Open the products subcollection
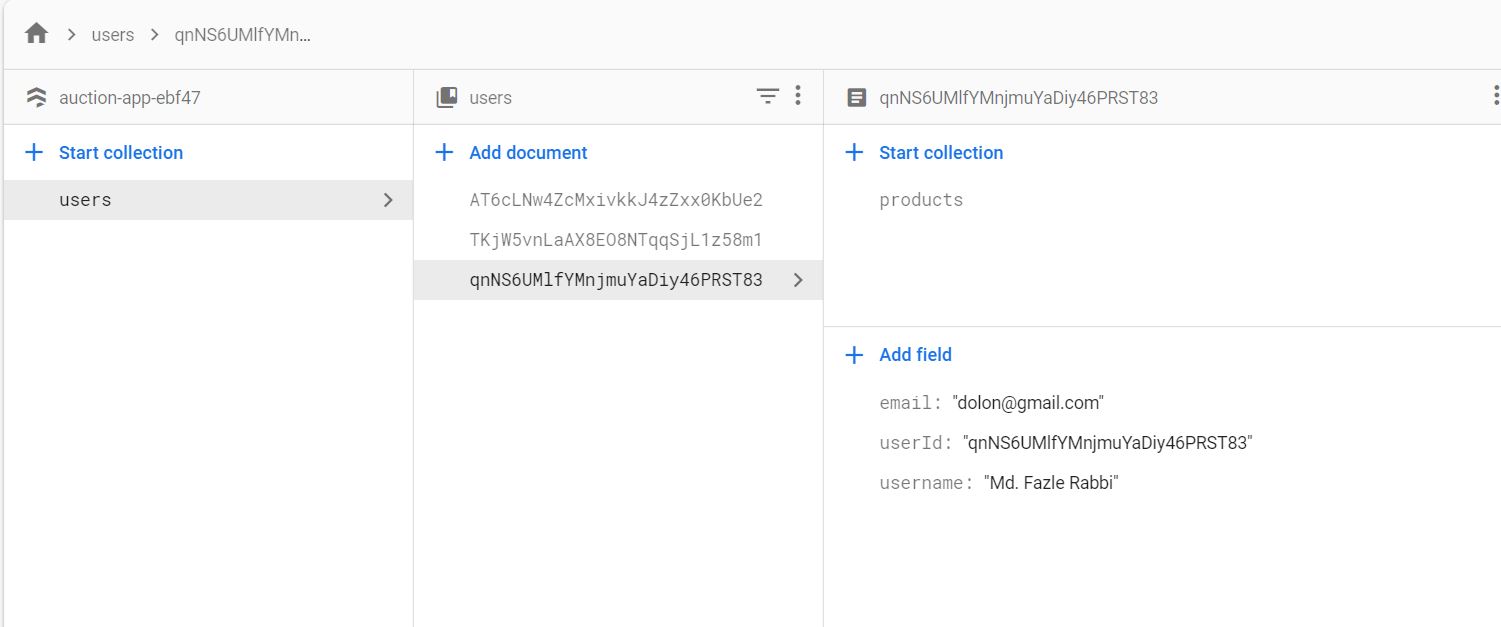Viewport: 1501px width, 627px height. coord(921,200)
